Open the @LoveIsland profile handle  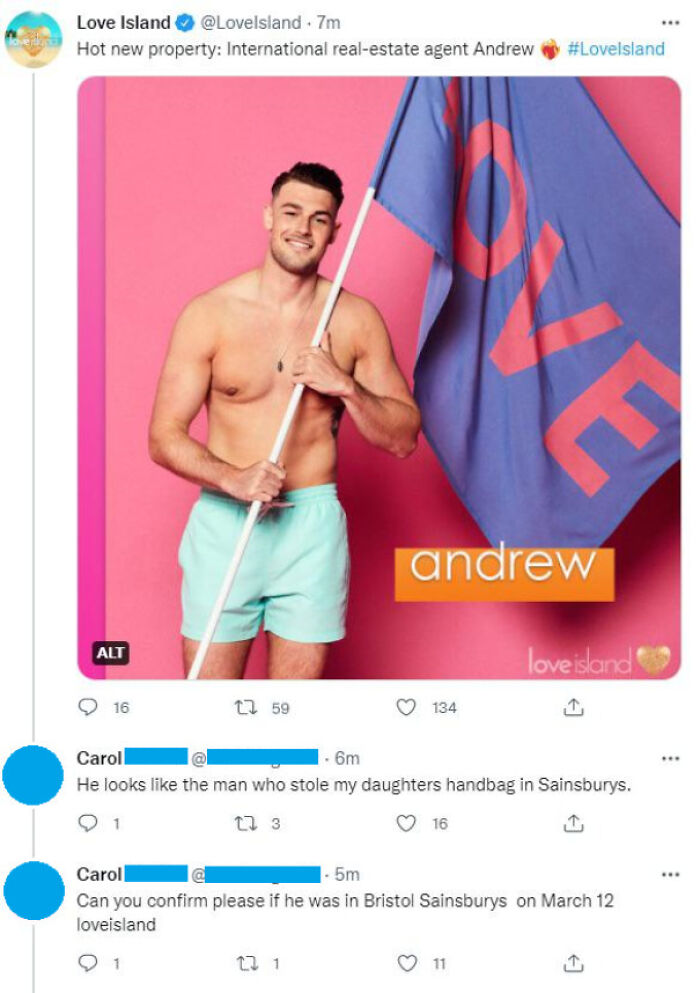click(x=251, y=23)
